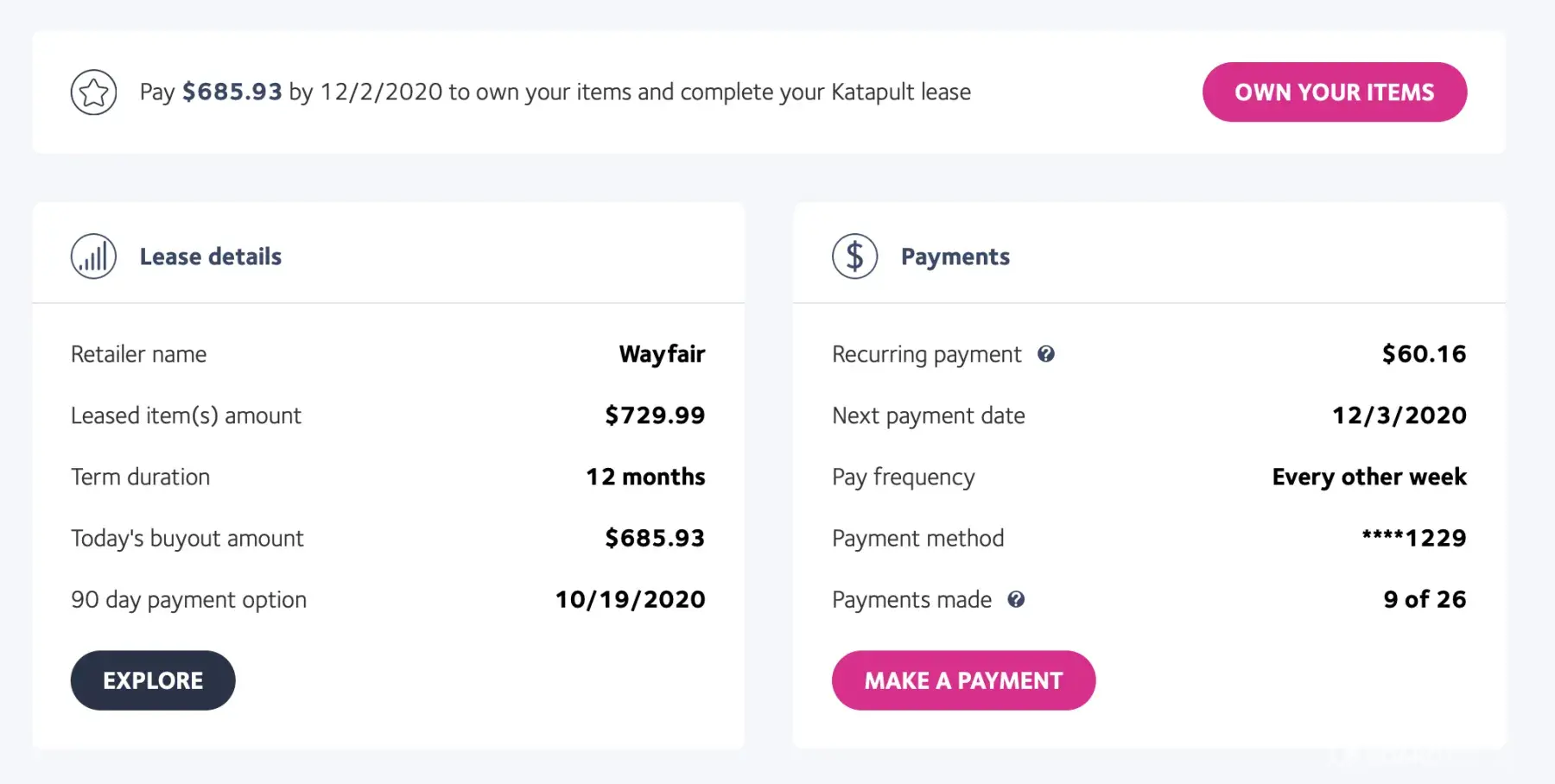Click the Lease details bar chart icon
This screenshot has height=784, width=1555.
click(x=93, y=256)
